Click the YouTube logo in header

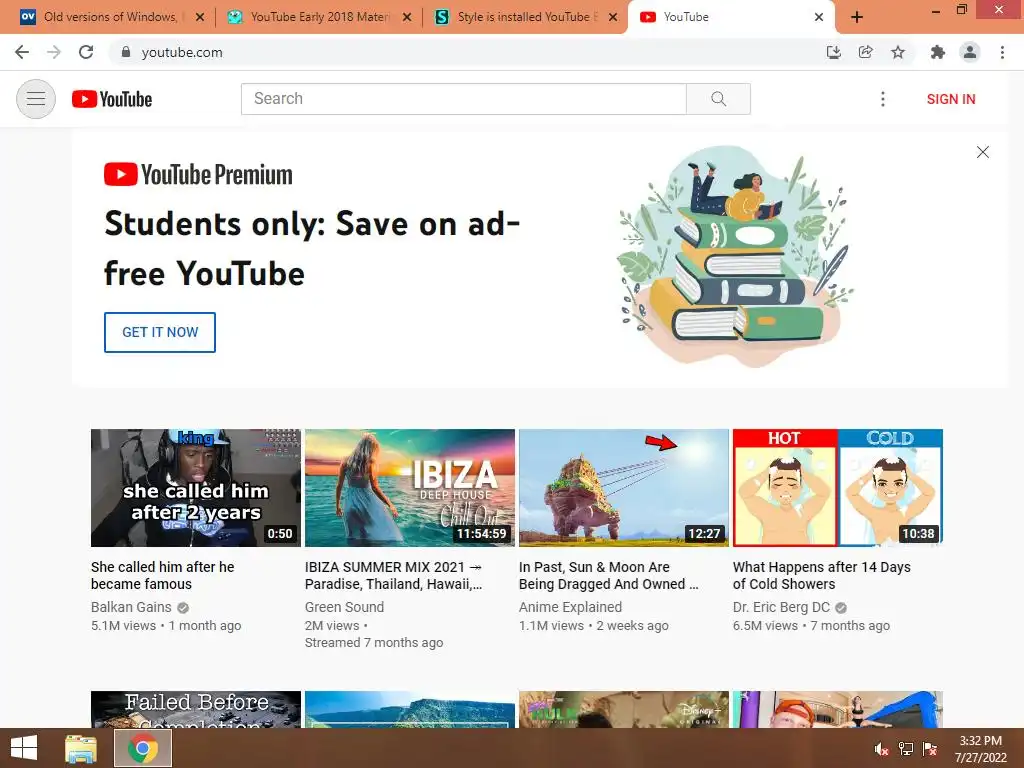pyautogui.click(x=112, y=99)
